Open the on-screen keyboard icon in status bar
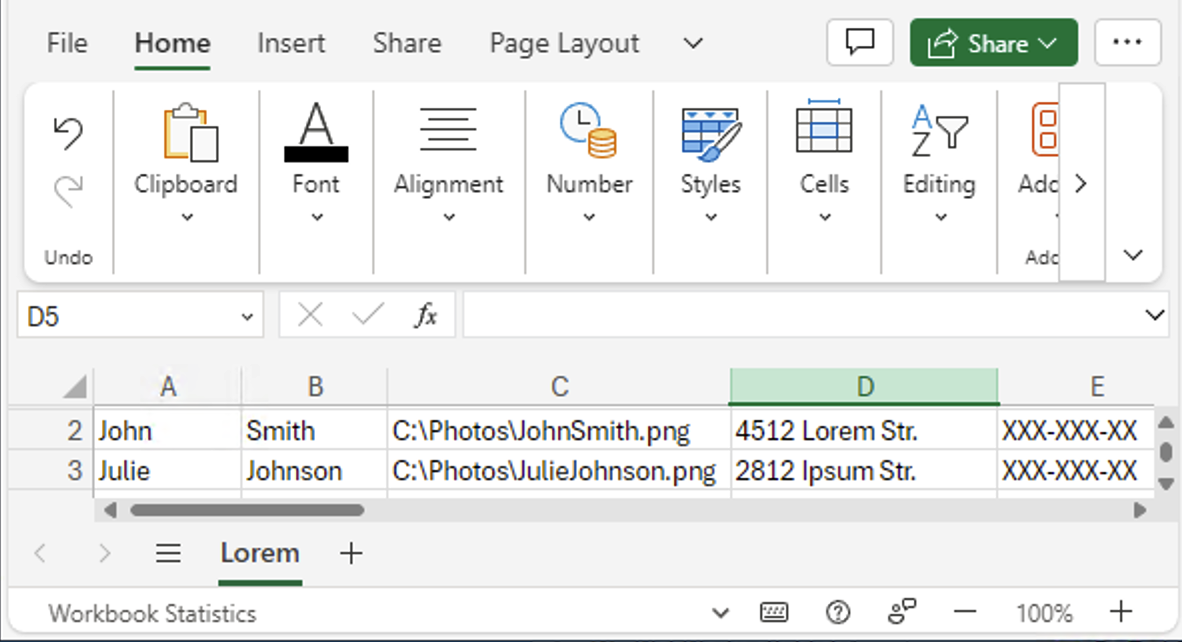1182x642 pixels. tap(774, 612)
